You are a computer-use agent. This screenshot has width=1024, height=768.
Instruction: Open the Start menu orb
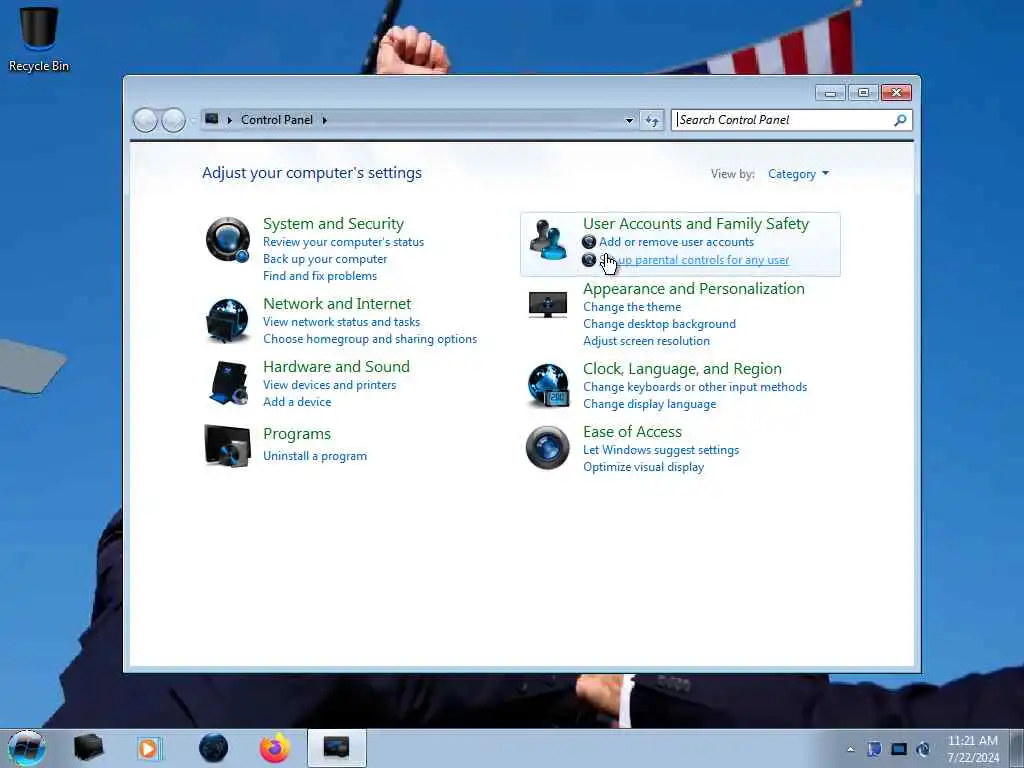[x=27, y=748]
